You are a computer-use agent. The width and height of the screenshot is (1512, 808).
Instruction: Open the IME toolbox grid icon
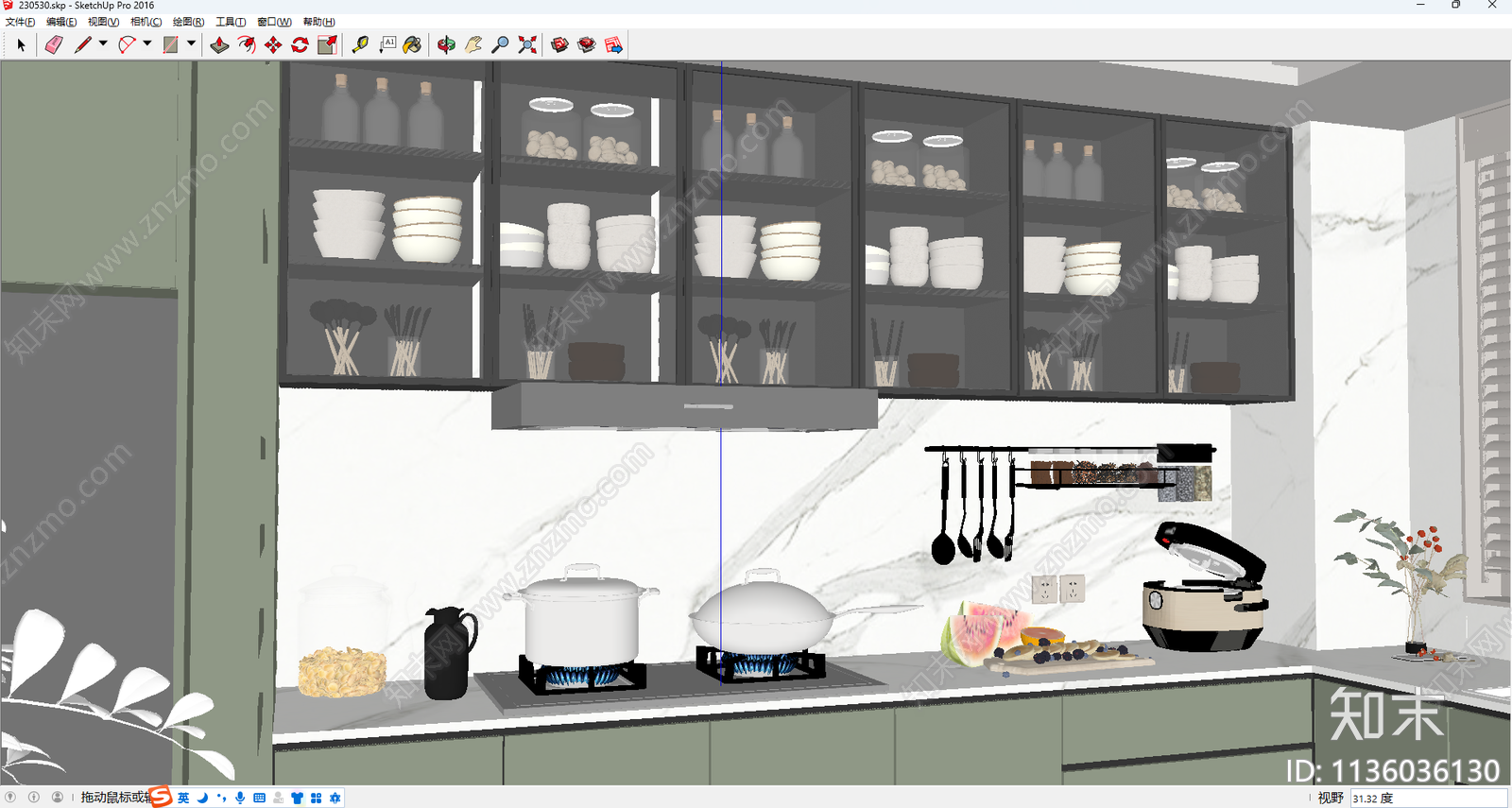(x=316, y=798)
